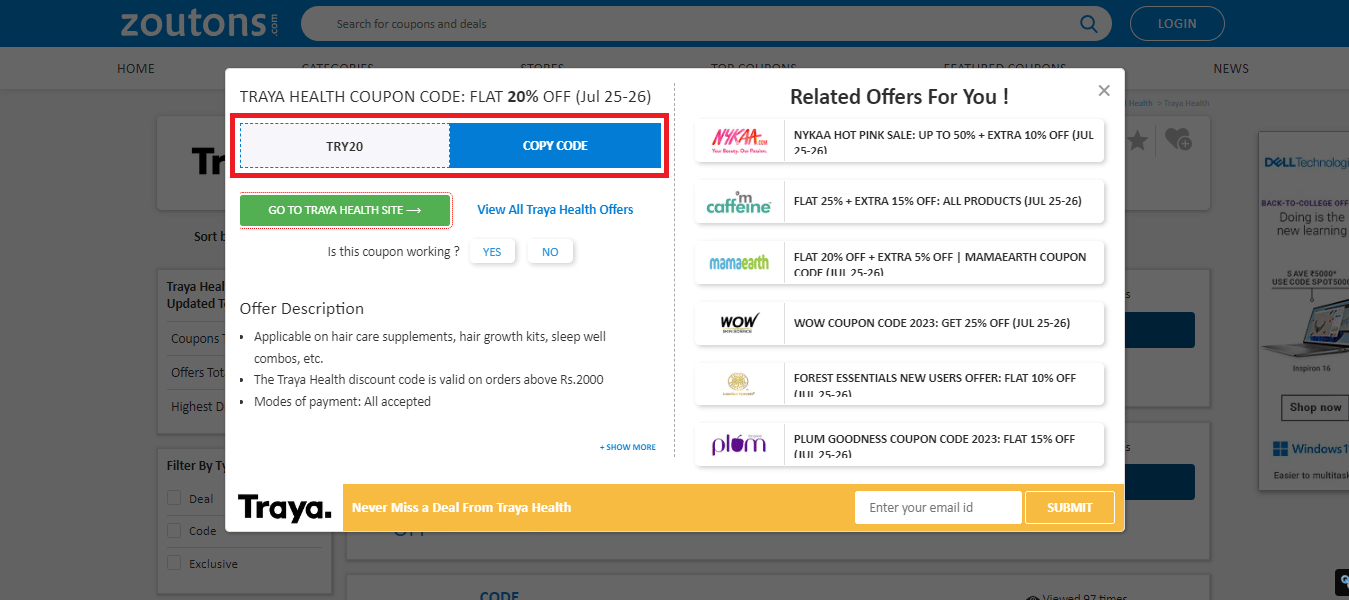Click the Plum logo
Viewport: 1349px width, 600px height.
pyautogui.click(x=739, y=445)
